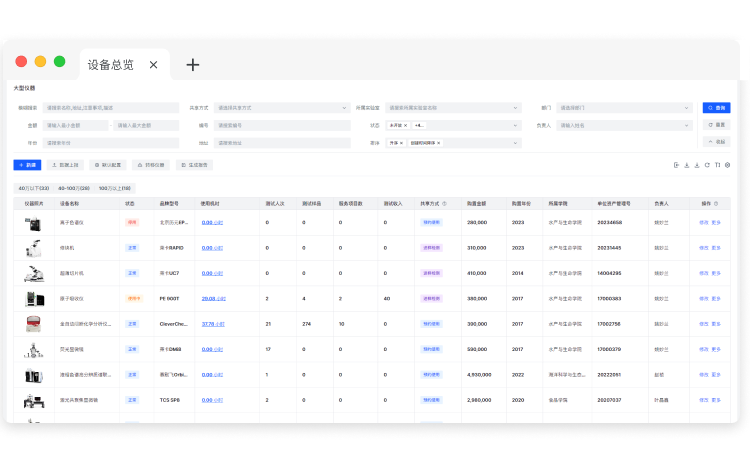Click the 生成报告 button
The width and height of the screenshot is (750, 463).
195,165
